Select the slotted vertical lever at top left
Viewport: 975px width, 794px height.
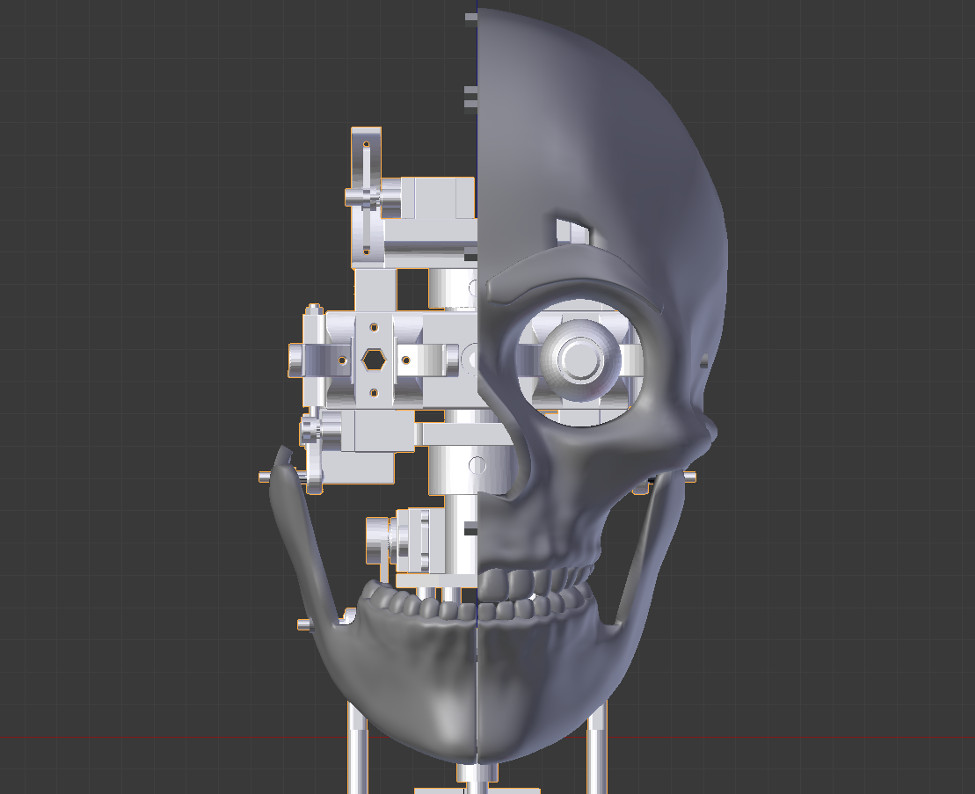366,195
